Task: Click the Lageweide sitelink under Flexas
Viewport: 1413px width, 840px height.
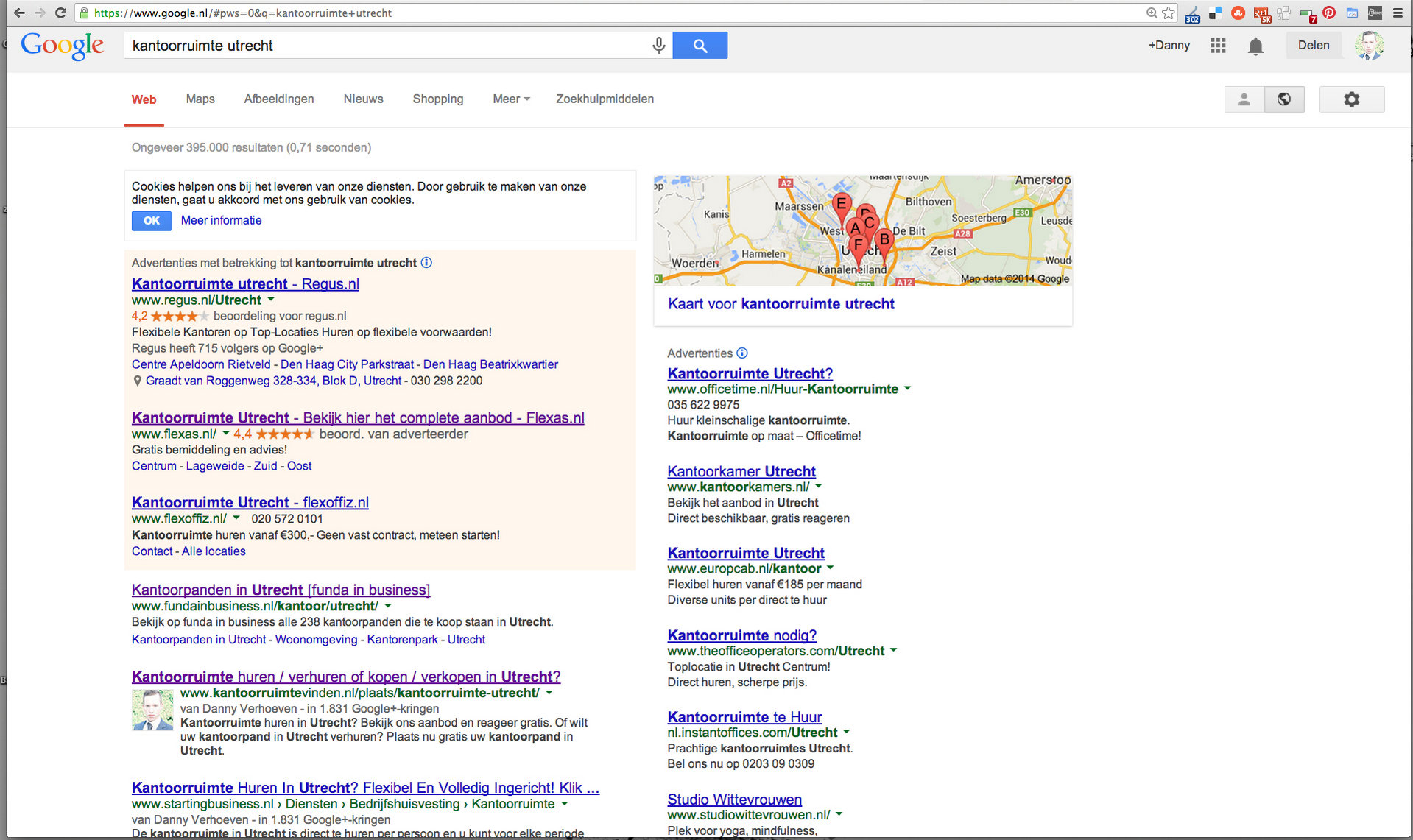Action: 215,466
